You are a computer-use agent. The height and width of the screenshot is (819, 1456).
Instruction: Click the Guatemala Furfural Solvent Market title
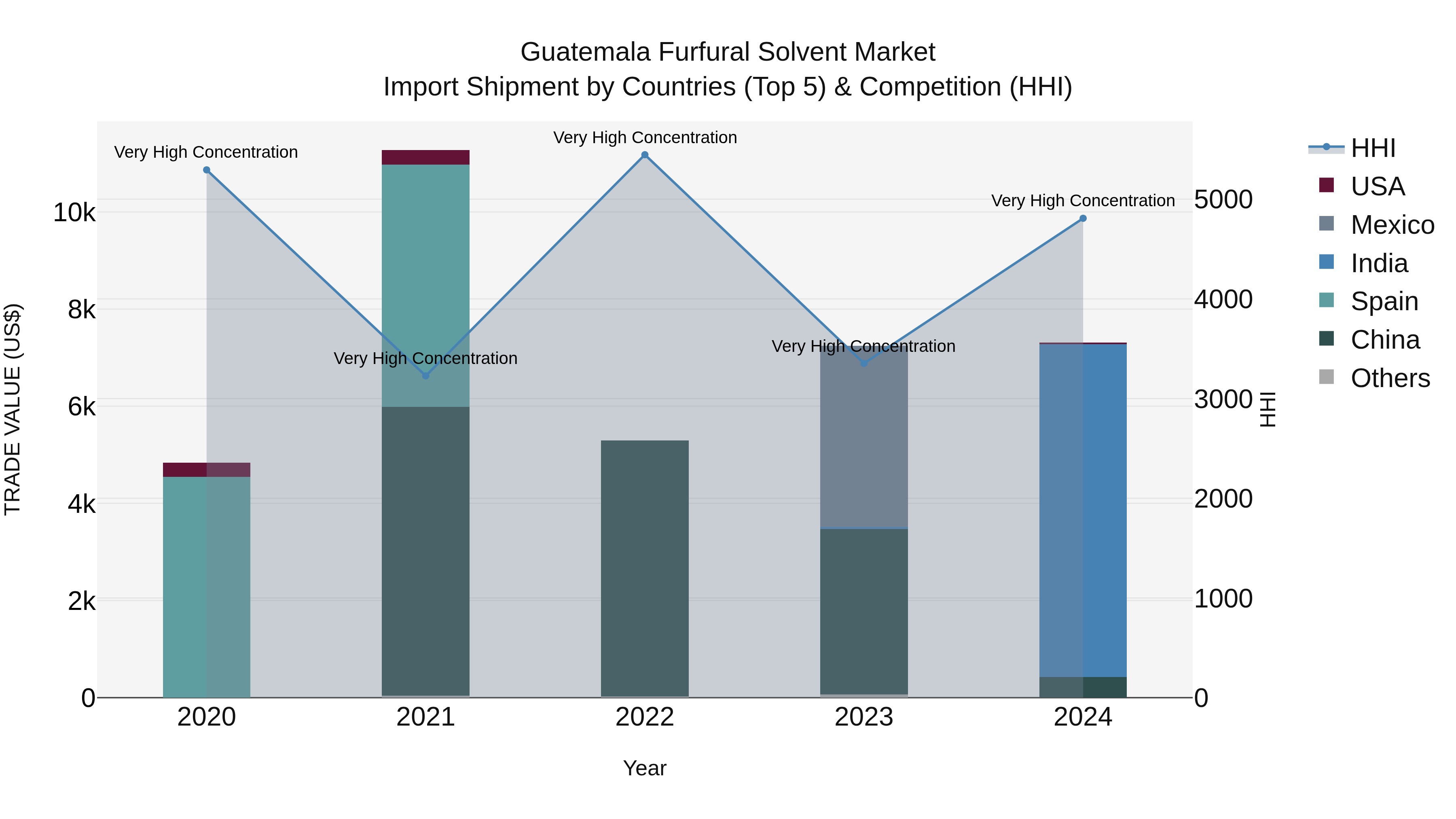728,52
